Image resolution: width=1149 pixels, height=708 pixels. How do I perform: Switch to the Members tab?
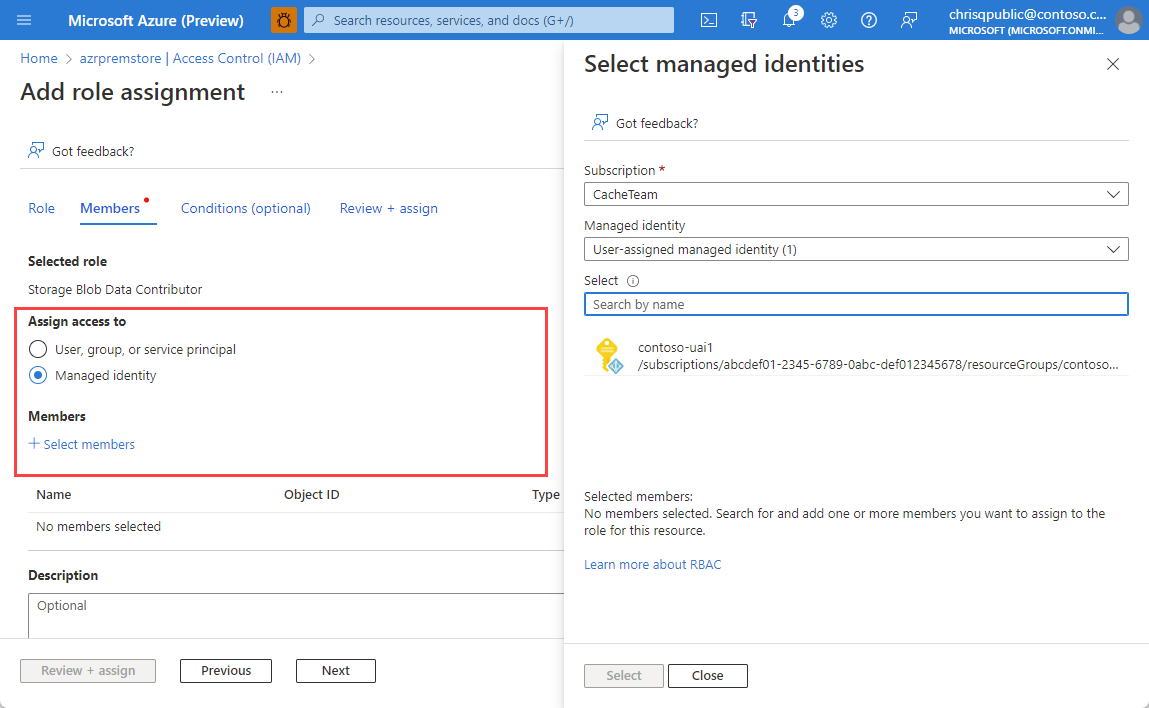110,208
